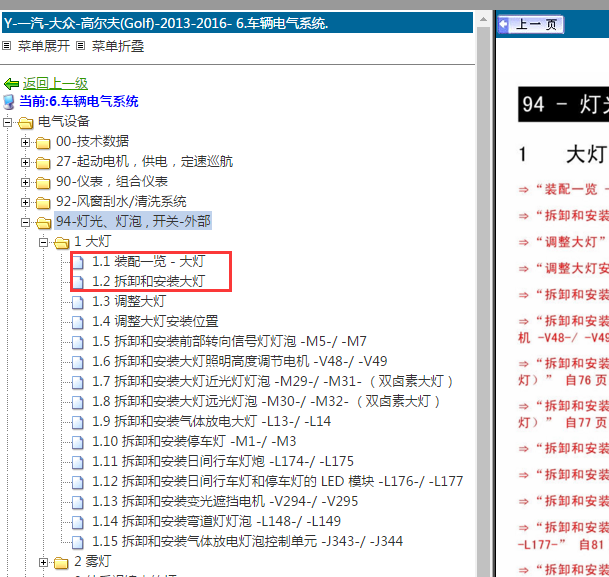
Task: Click the open folder icon for 94-灯光
Action: (44, 222)
